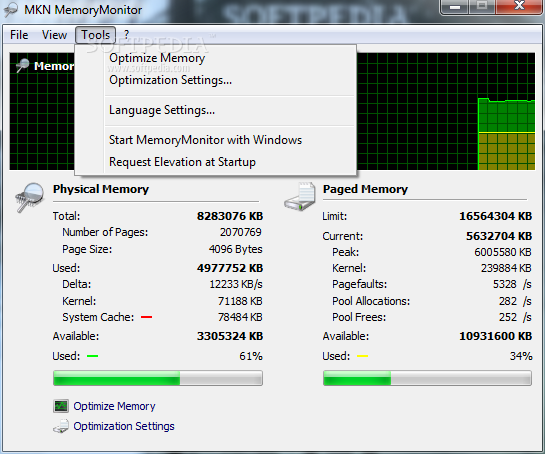The width and height of the screenshot is (545, 454).
Task: Close the MemoryMonitor window
Action: tap(519, 6)
